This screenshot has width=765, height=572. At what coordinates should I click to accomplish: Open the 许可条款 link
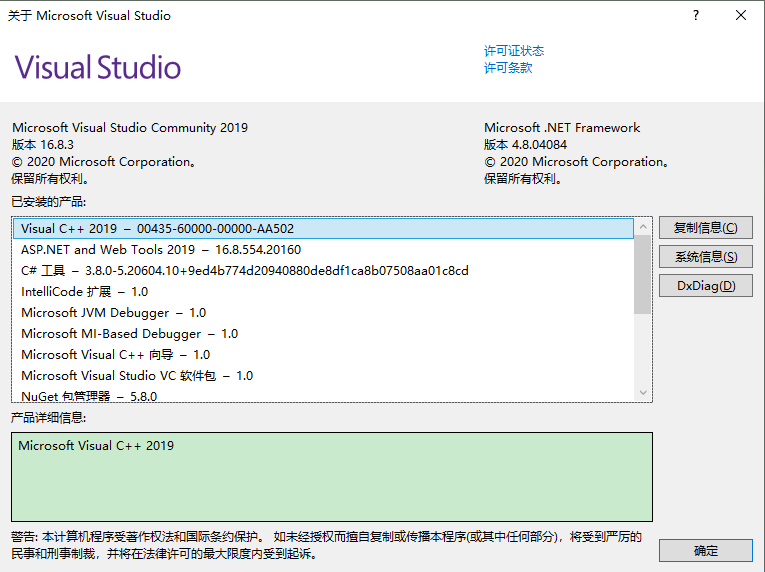(x=508, y=68)
